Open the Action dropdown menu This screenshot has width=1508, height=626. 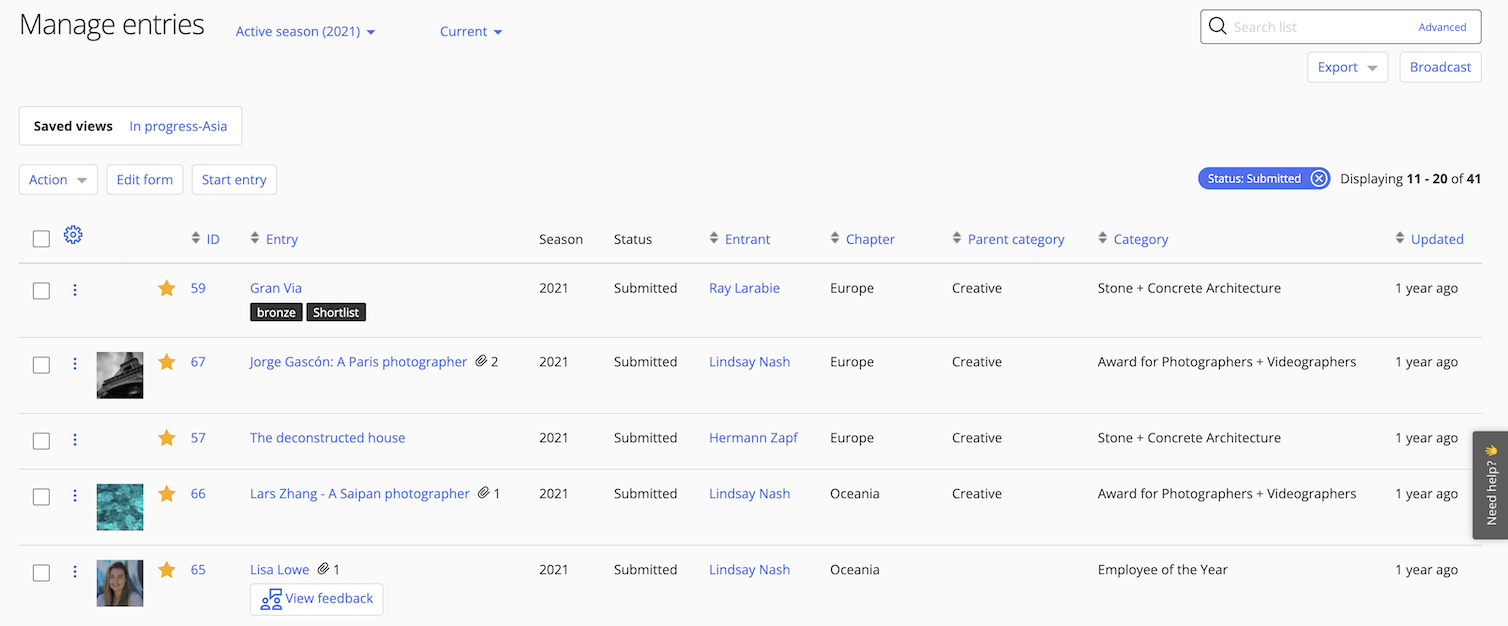pos(58,180)
